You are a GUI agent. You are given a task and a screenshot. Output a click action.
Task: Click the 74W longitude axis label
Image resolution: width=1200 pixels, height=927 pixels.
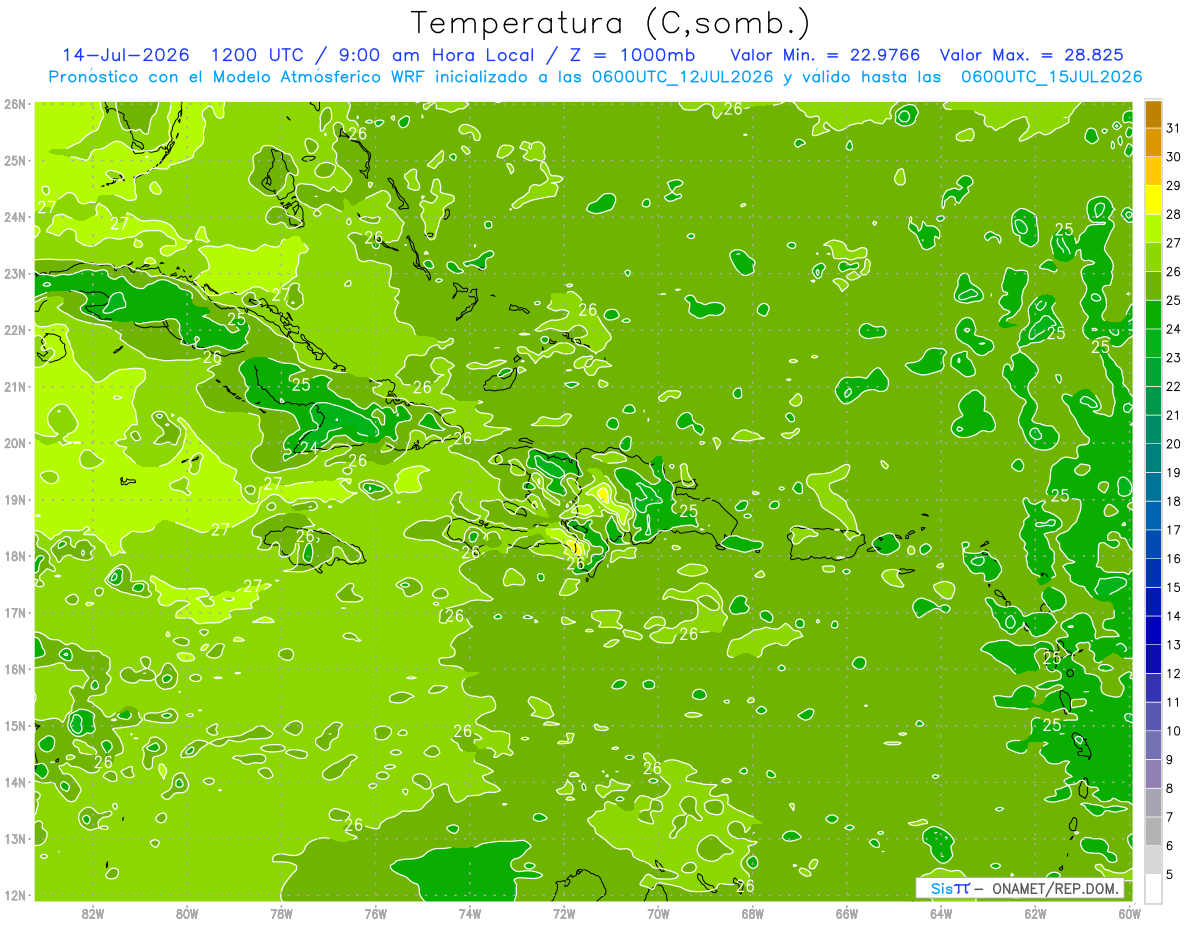469,913
